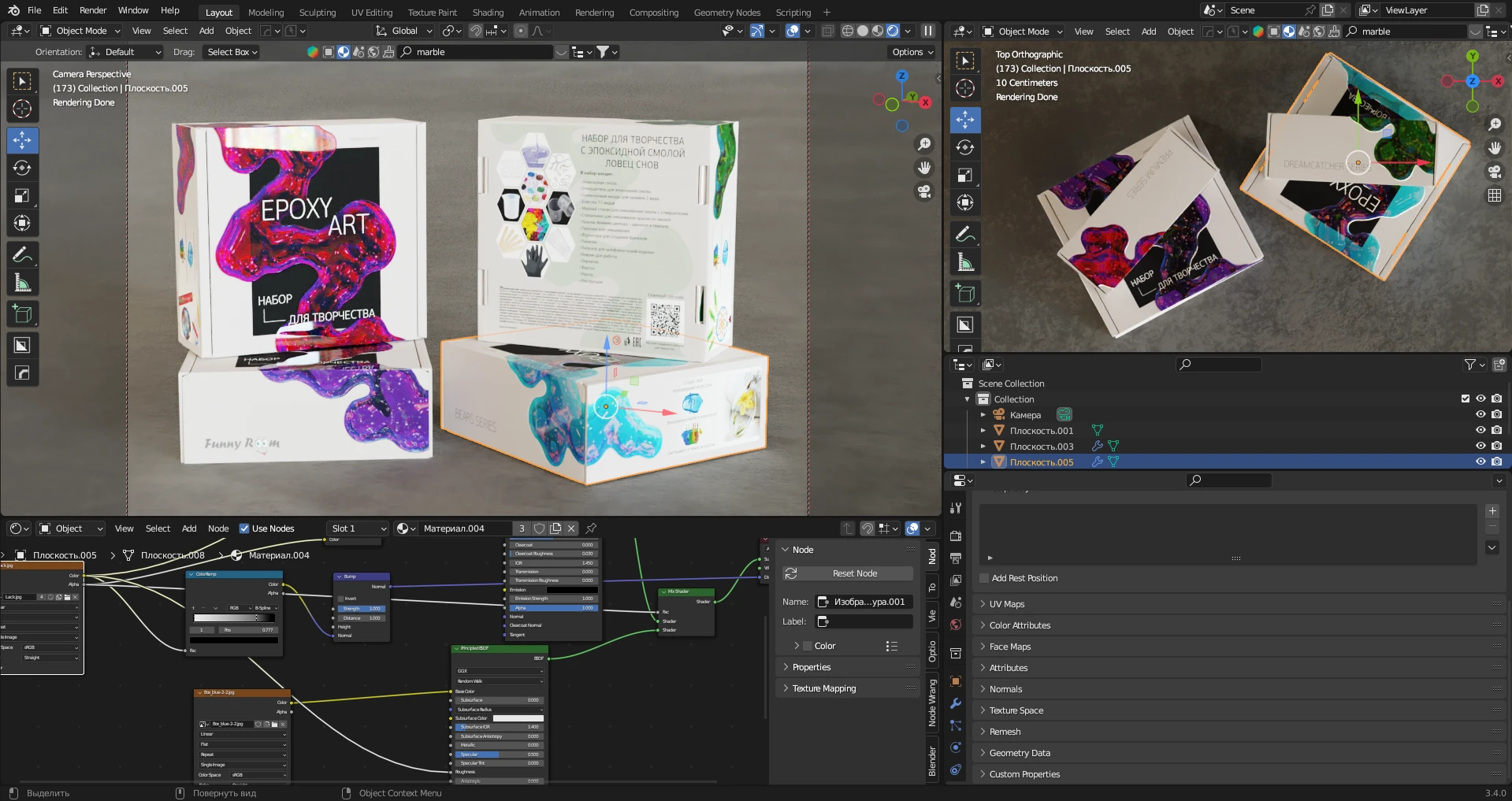Viewport: 1512px width, 801px height.
Task: Click the Options button in the viewport header
Action: pos(910,51)
